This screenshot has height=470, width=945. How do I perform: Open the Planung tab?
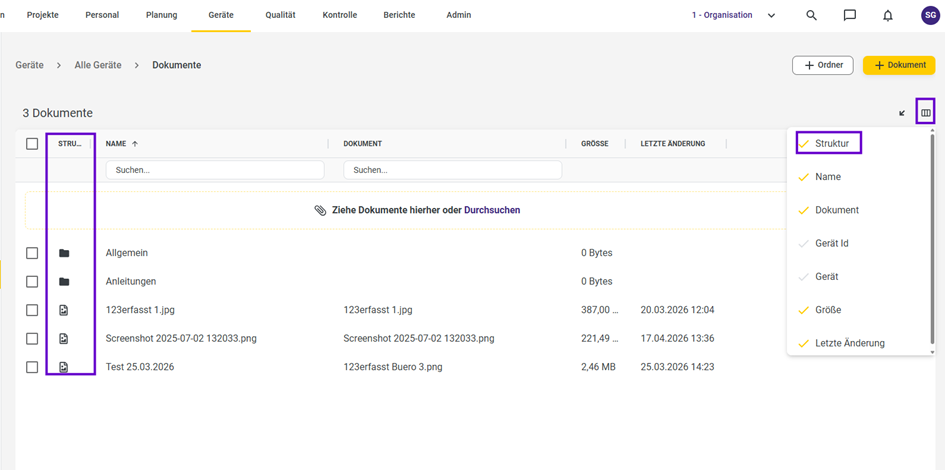point(162,15)
